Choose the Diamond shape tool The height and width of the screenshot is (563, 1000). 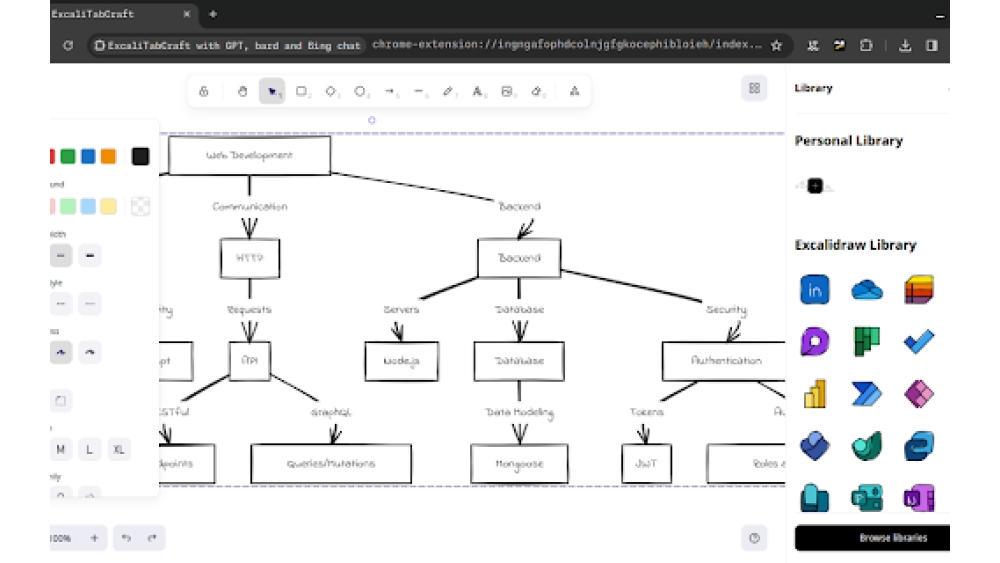pos(331,91)
